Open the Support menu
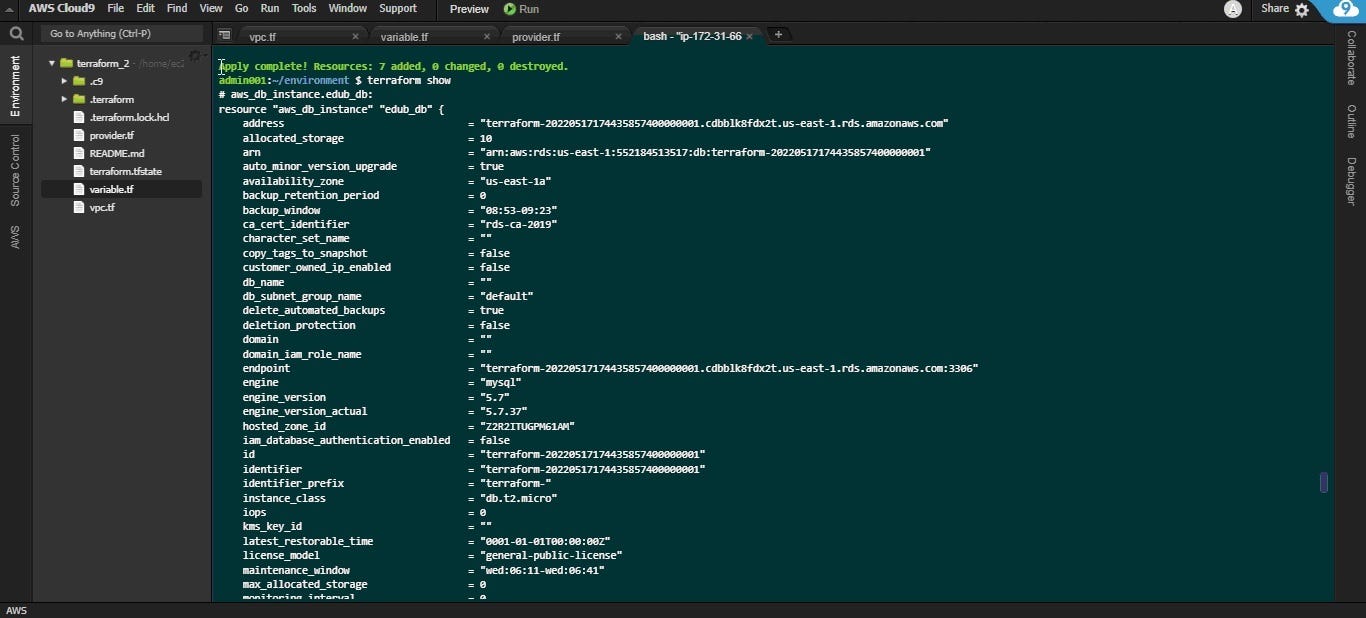 pyautogui.click(x=398, y=8)
